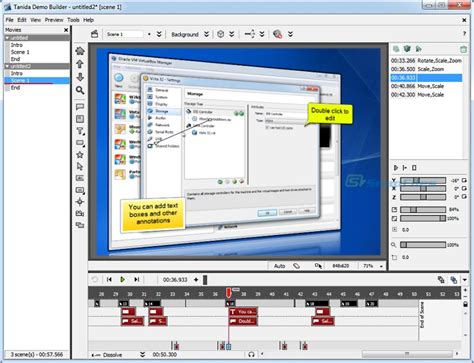The height and width of the screenshot is (363, 474).
Task: Expand the Dissolve transition chevron
Action: point(142,354)
